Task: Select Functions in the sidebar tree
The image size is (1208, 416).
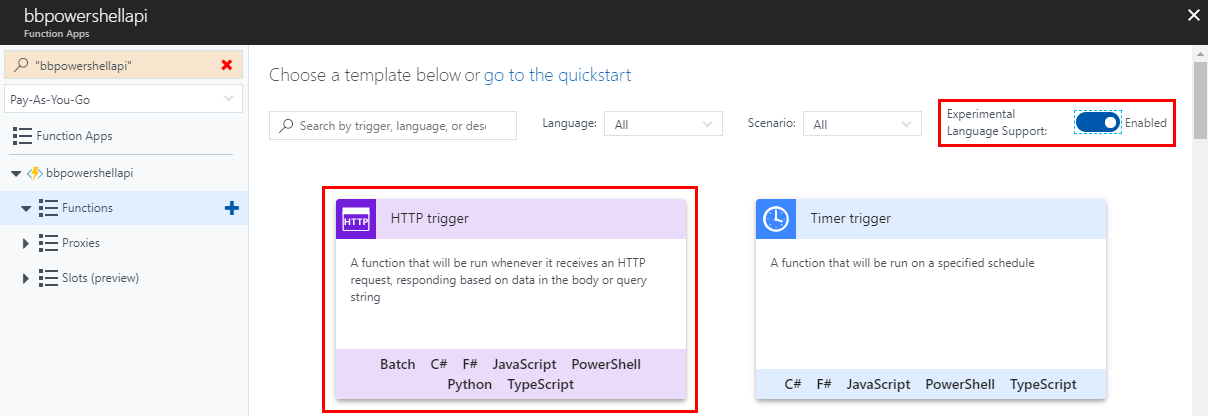Action: pos(87,208)
